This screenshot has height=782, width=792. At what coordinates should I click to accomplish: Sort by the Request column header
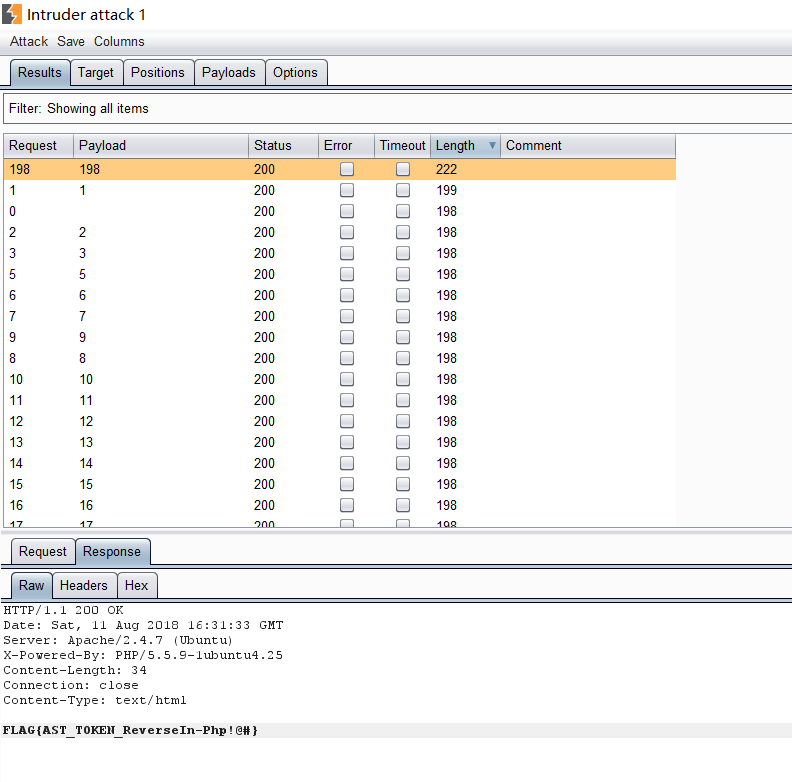pos(38,145)
